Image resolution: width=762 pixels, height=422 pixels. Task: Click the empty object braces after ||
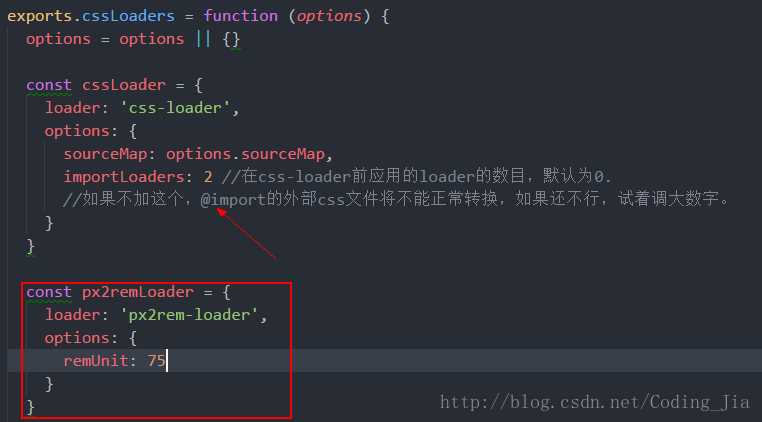[x=231, y=39]
